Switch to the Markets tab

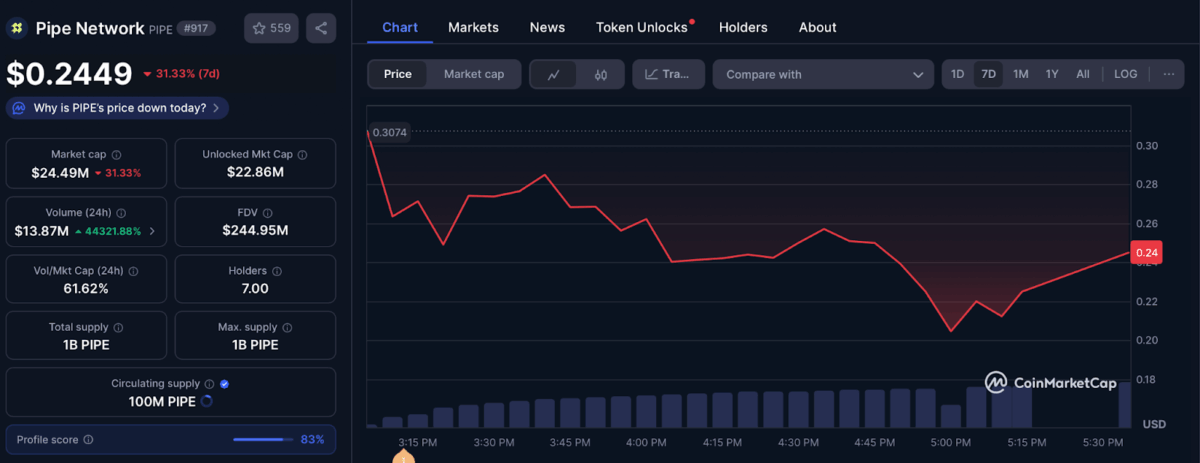click(x=473, y=27)
